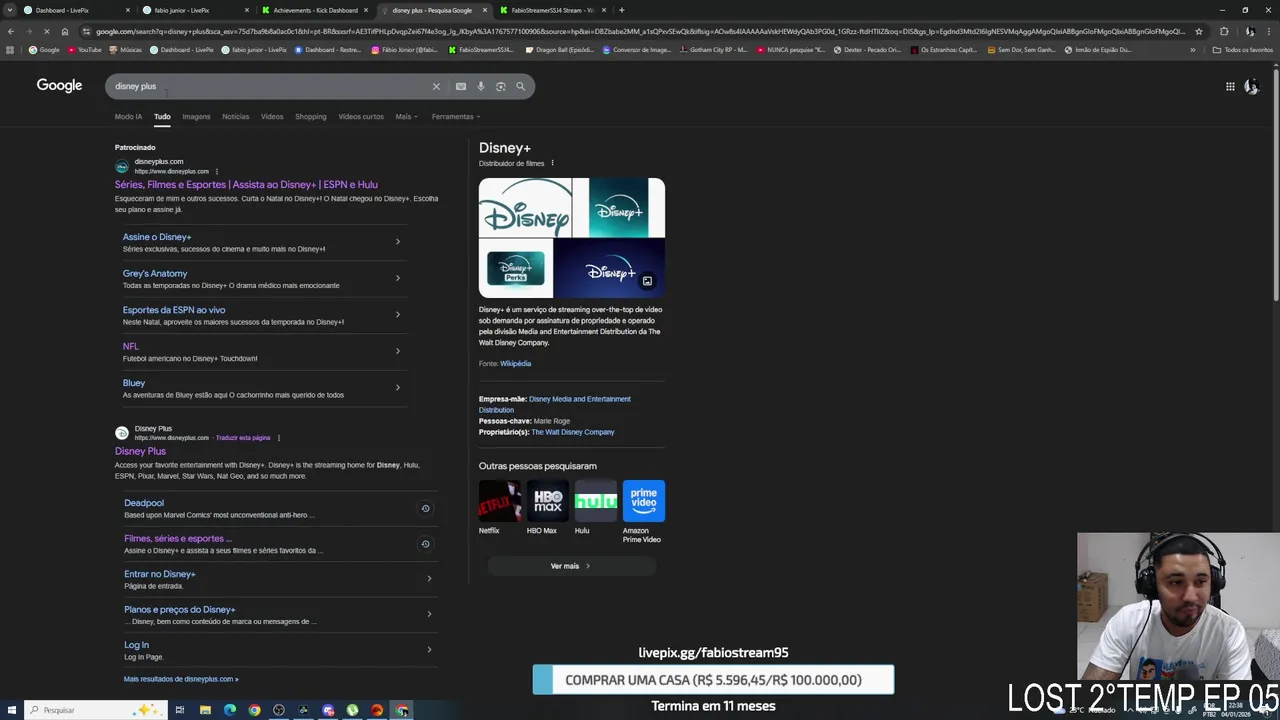The image size is (1280, 720).
Task: Switch to the Modo IA tab
Action: (x=128, y=116)
